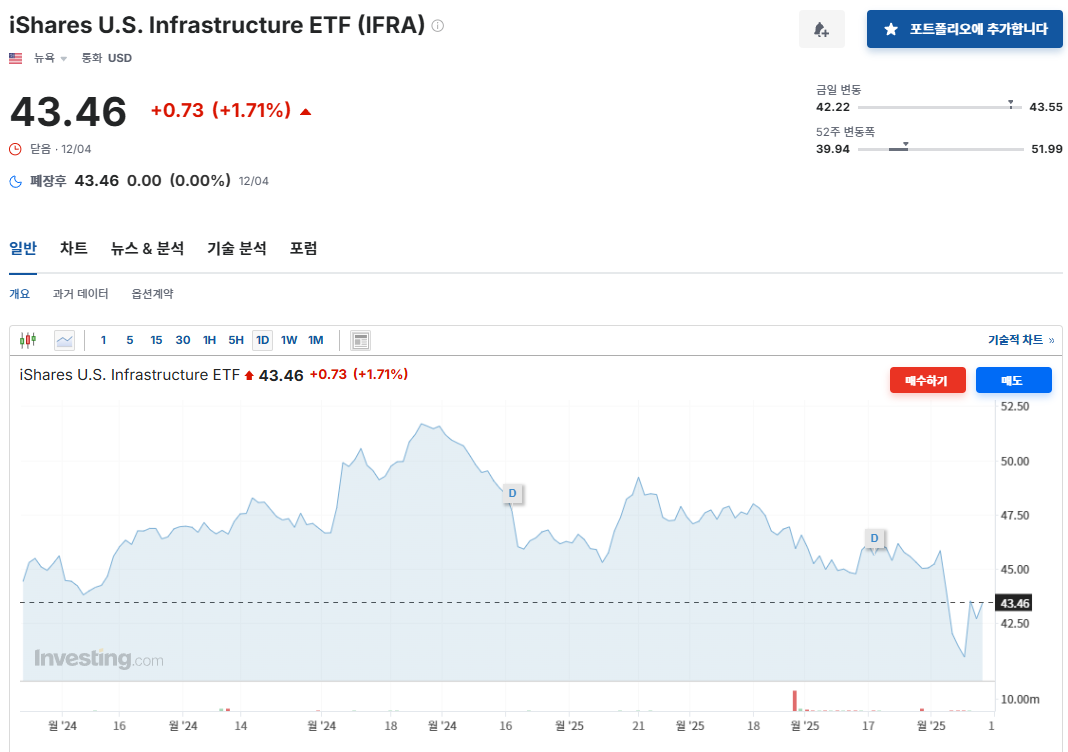
Task: Click the iShares U.S. Infrastructure ETF chart title
Action: click(129, 375)
